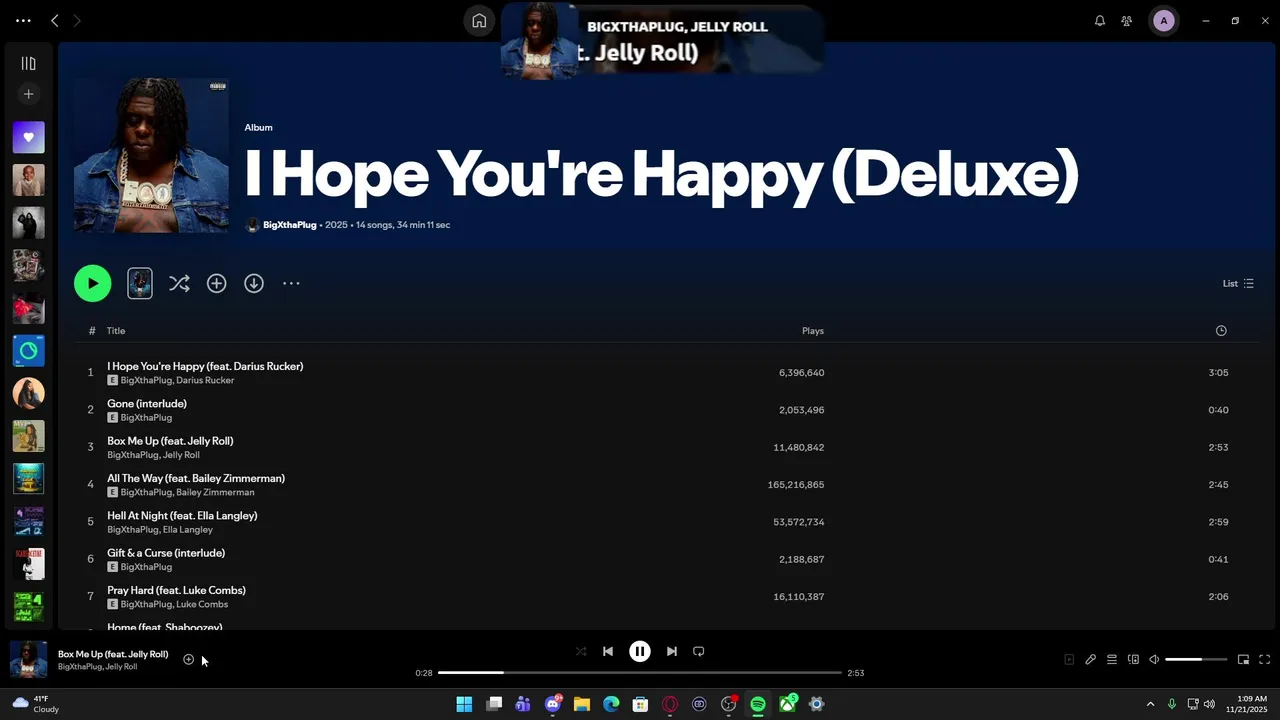Open Jelly Roll artist link in track 3 row

(x=181, y=455)
